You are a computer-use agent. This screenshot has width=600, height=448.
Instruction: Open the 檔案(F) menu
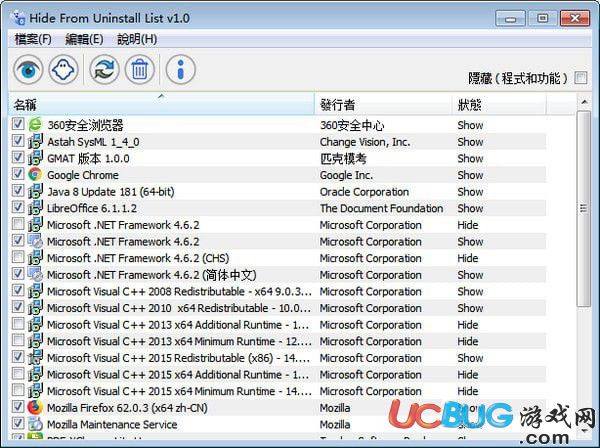(33, 39)
